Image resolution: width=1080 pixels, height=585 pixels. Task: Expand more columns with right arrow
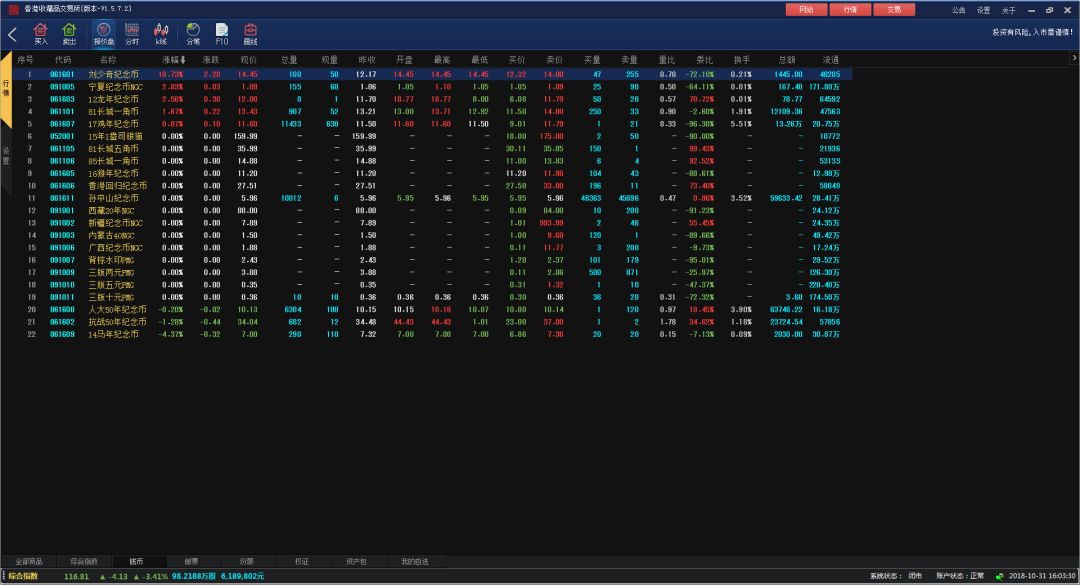(x=1074, y=59)
